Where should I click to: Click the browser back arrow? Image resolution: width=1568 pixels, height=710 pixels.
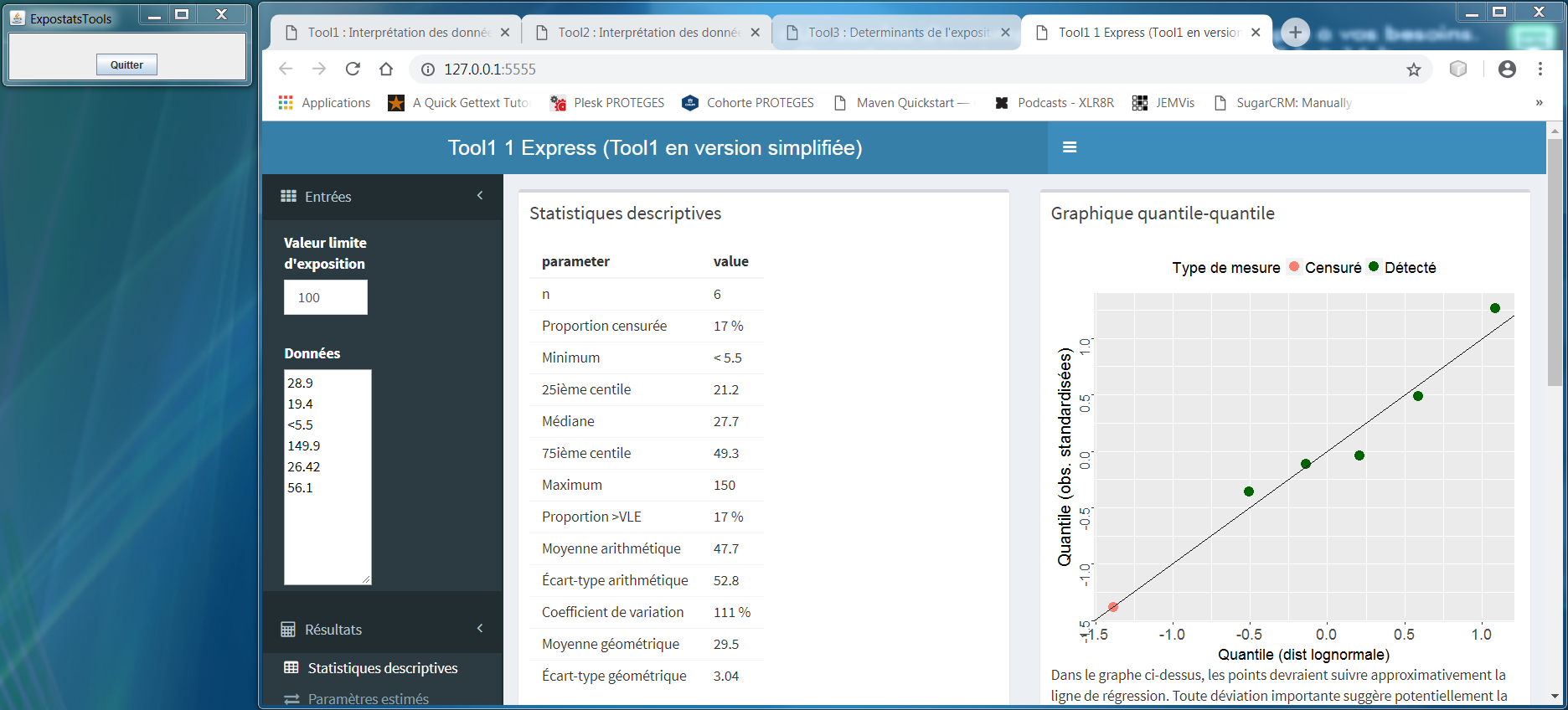point(286,69)
